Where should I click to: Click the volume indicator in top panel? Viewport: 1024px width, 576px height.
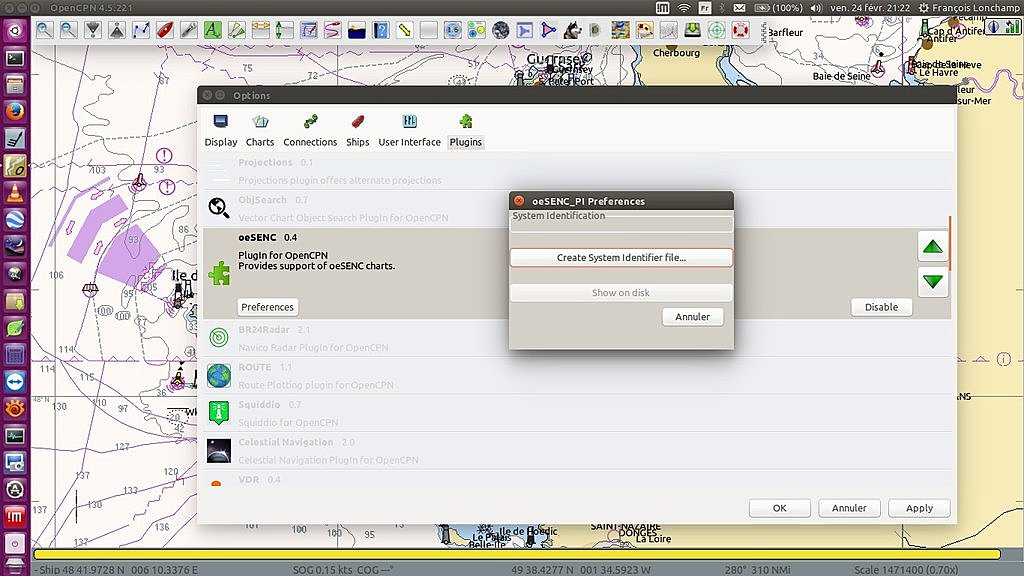(816, 8)
